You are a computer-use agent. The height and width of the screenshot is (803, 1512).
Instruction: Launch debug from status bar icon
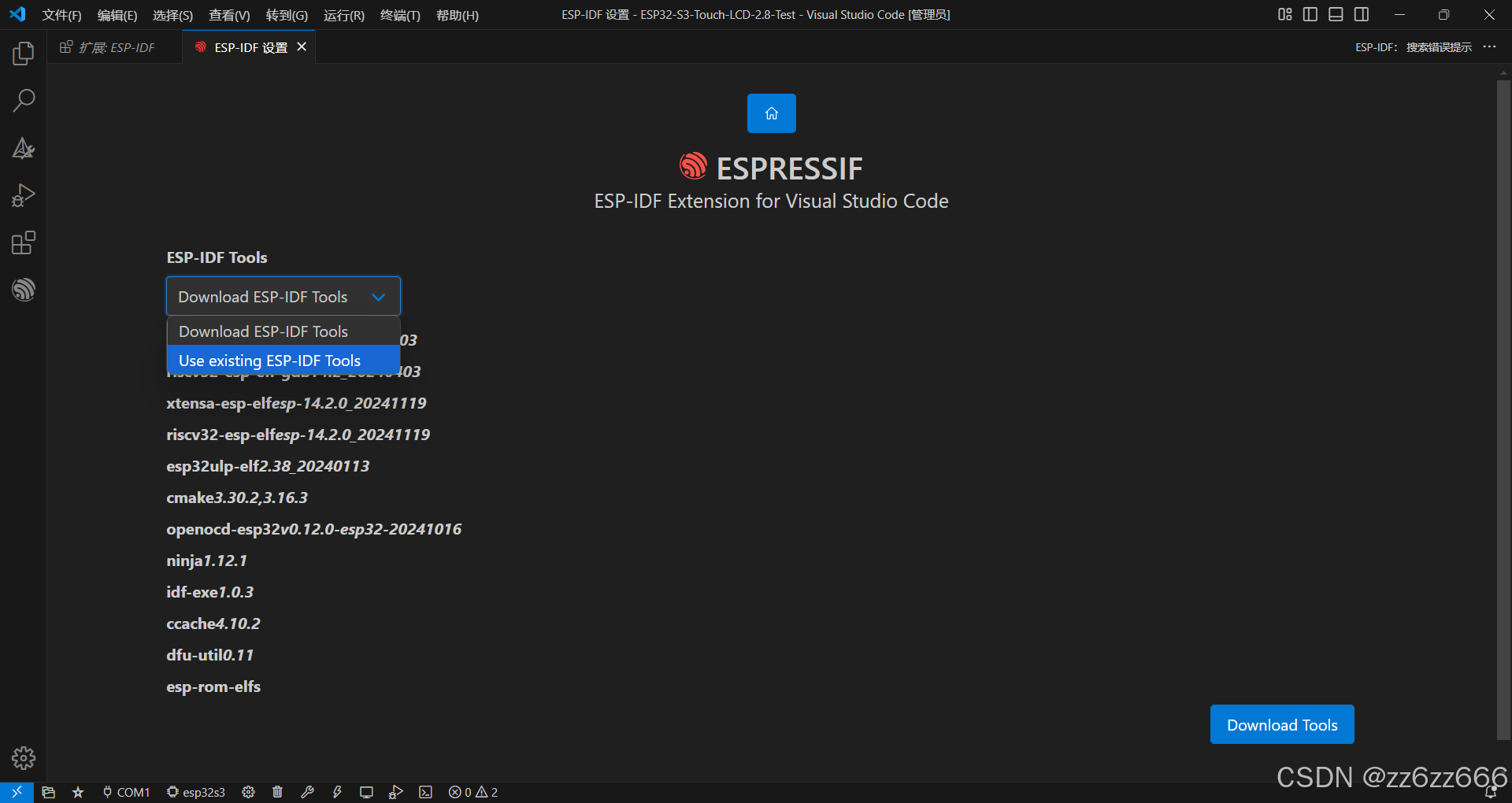point(396,792)
